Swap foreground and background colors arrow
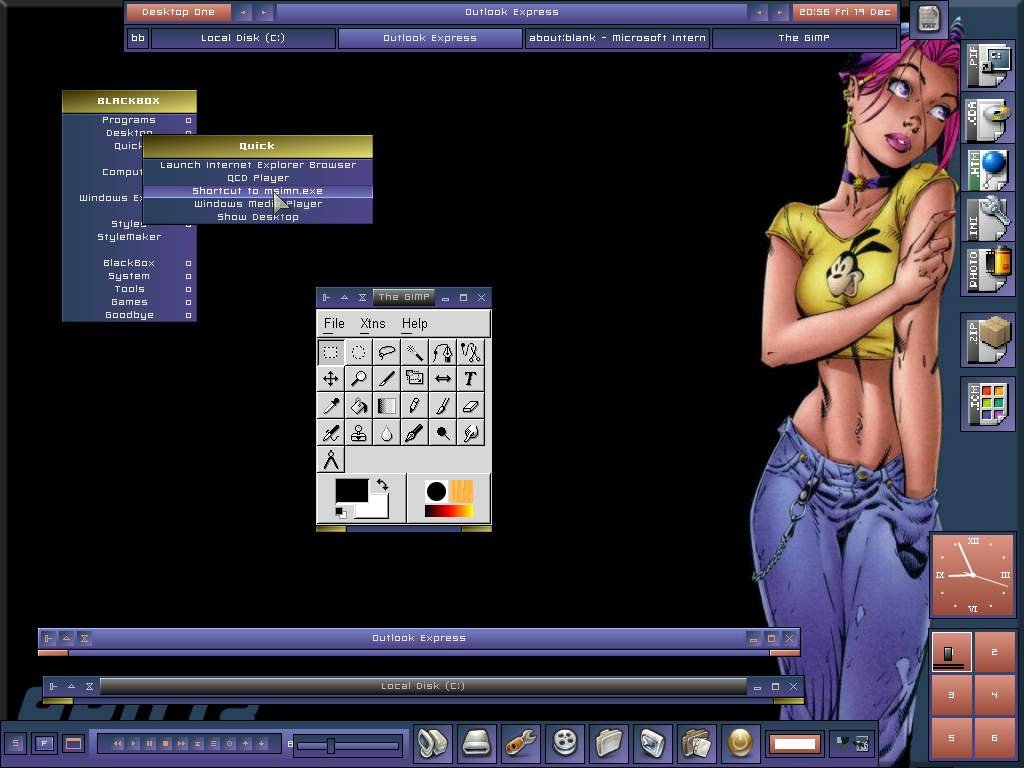1024x768 pixels. (382, 485)
